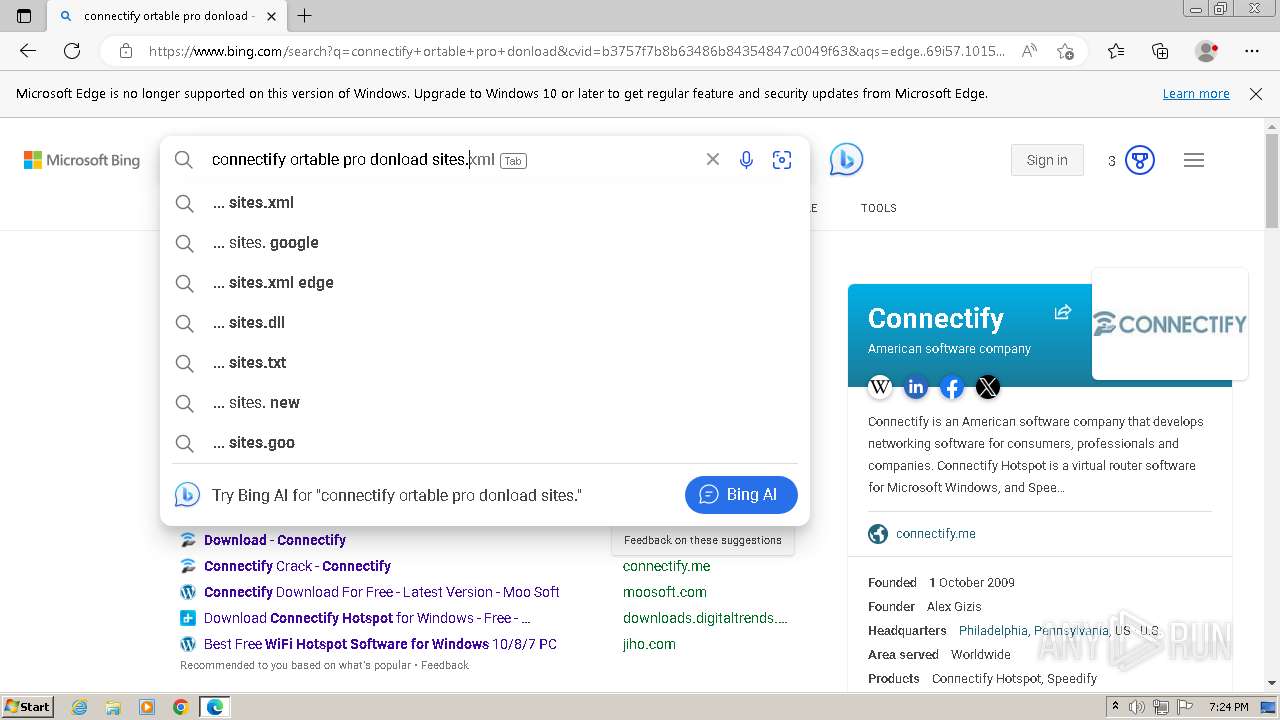Open 'Download - Connectify' result
The image size is (1280, 720).
pos(275,540)
